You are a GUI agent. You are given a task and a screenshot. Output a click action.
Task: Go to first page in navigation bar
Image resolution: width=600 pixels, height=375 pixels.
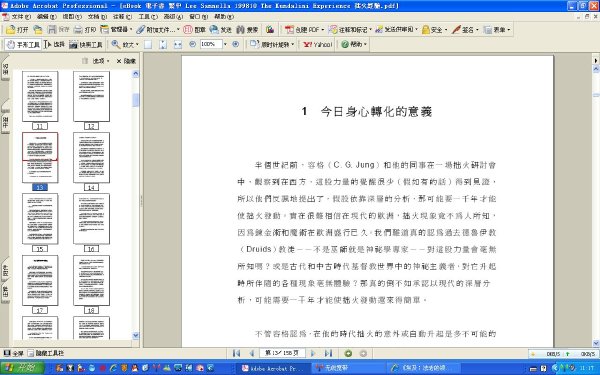[236, 353]
